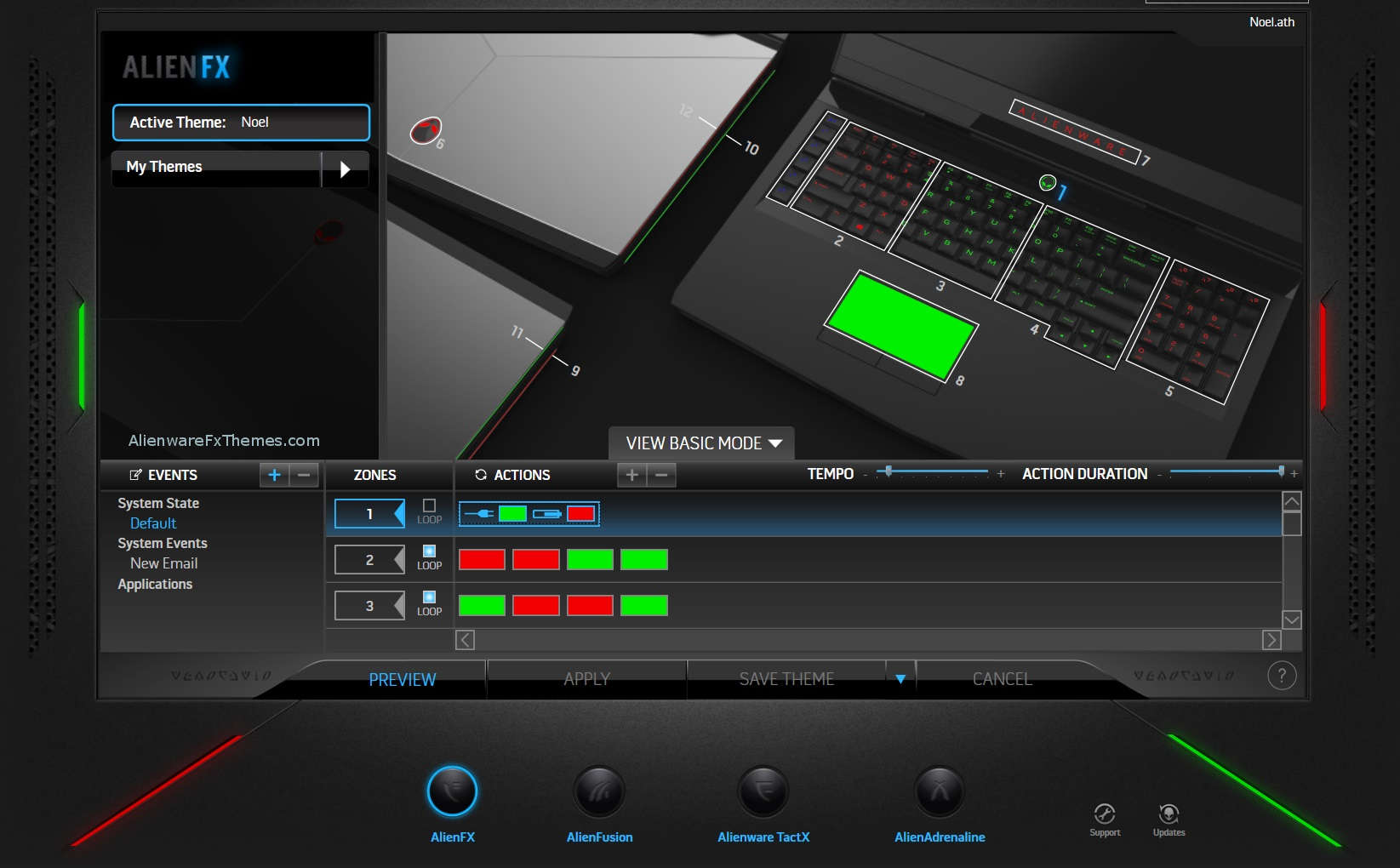
Task: Increase action duration with plus sign
Action: click(x=1294, y=474)
